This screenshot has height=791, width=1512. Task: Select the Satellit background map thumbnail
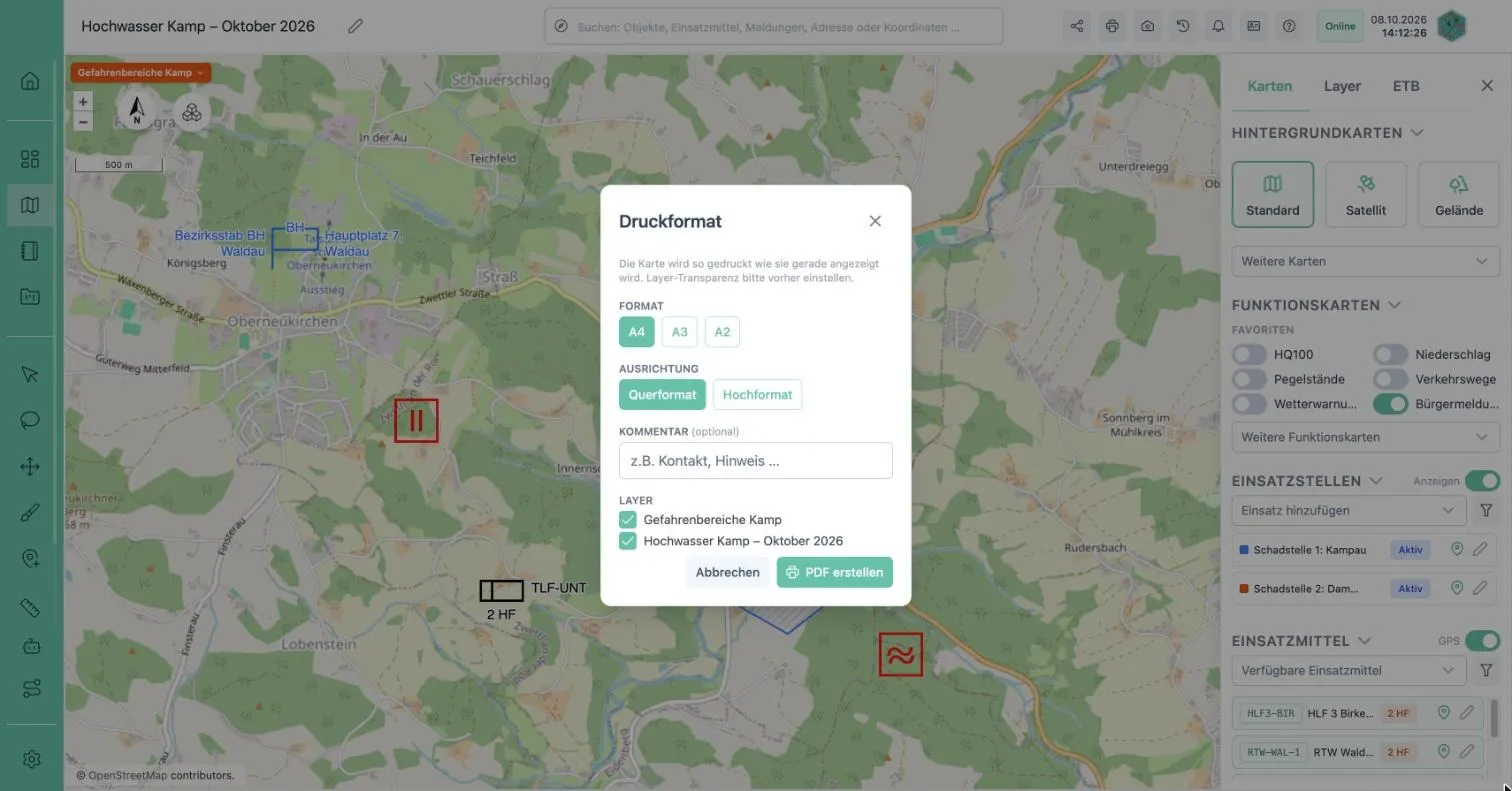[1365, 194]
